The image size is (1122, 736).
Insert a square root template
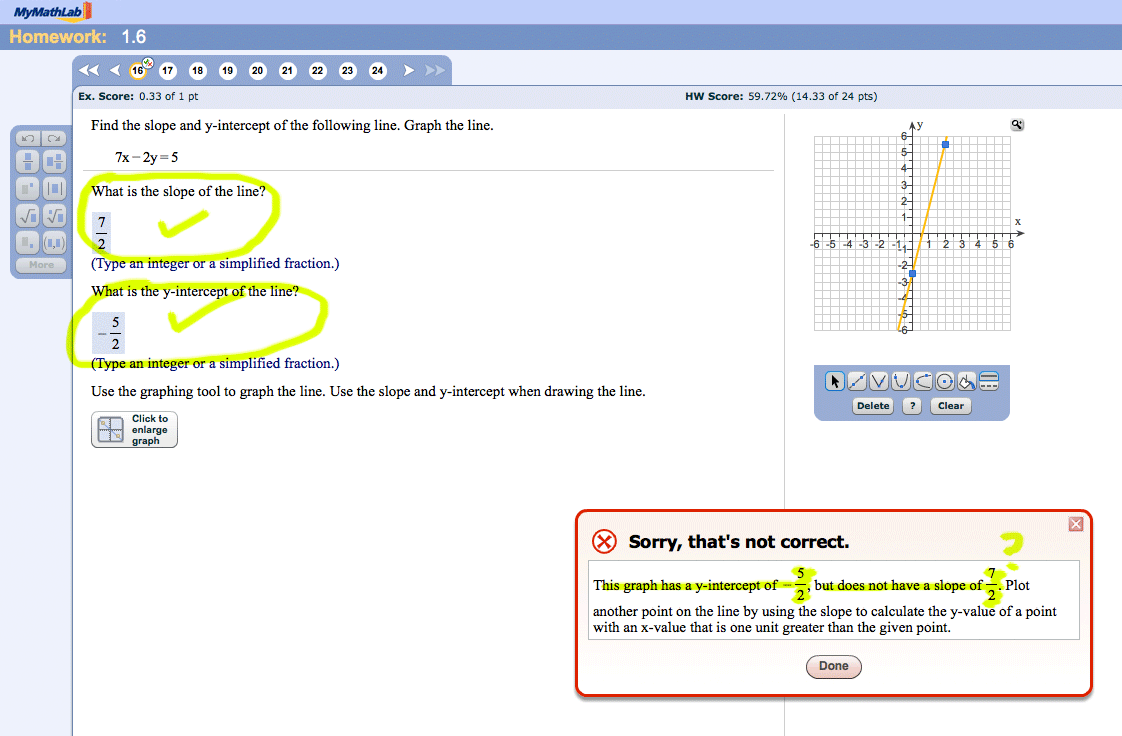[x=28, y=215]
